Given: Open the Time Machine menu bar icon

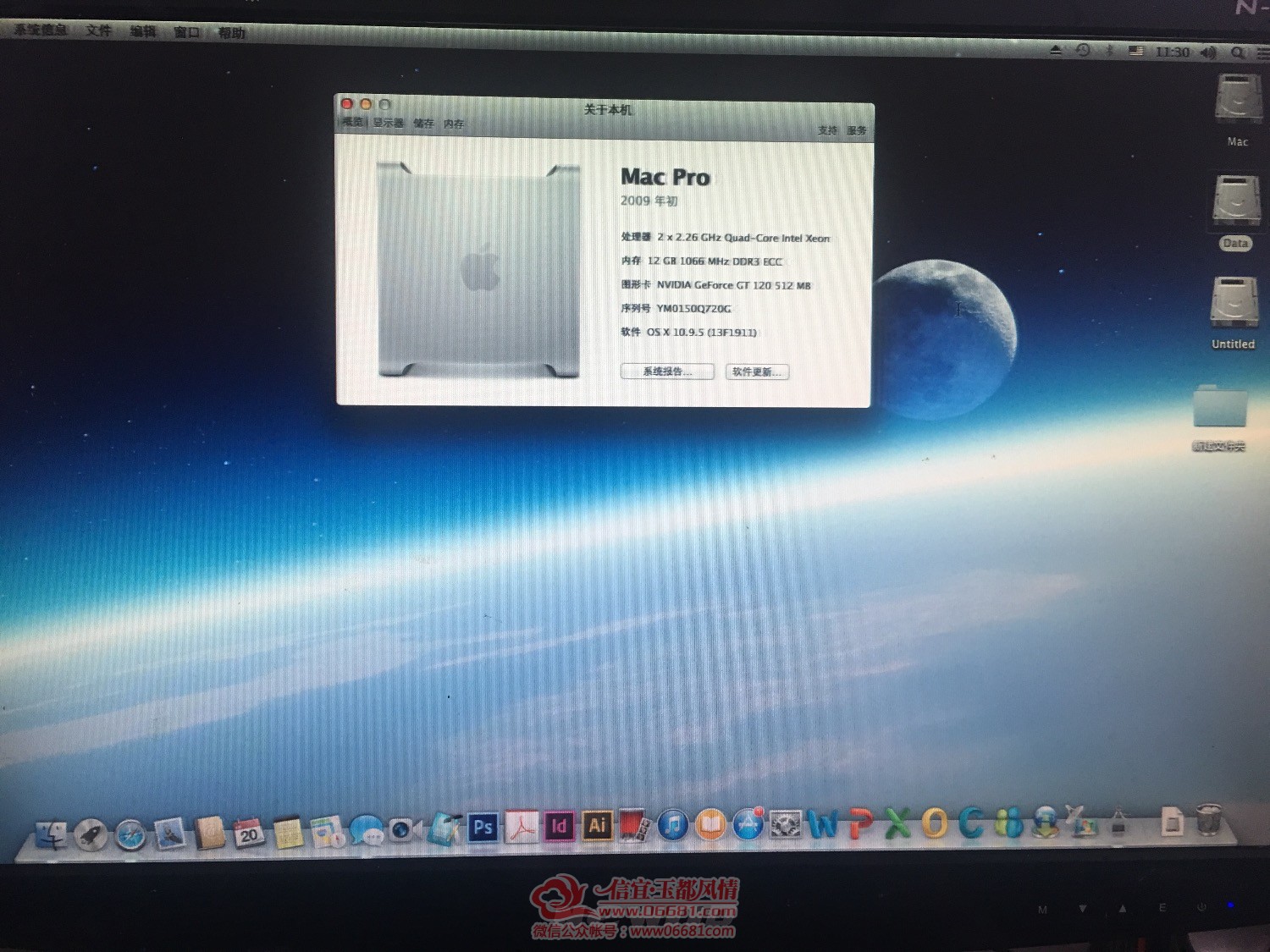Looking at the screenshot, I should pyautogui.click(x=1083, y=51).
